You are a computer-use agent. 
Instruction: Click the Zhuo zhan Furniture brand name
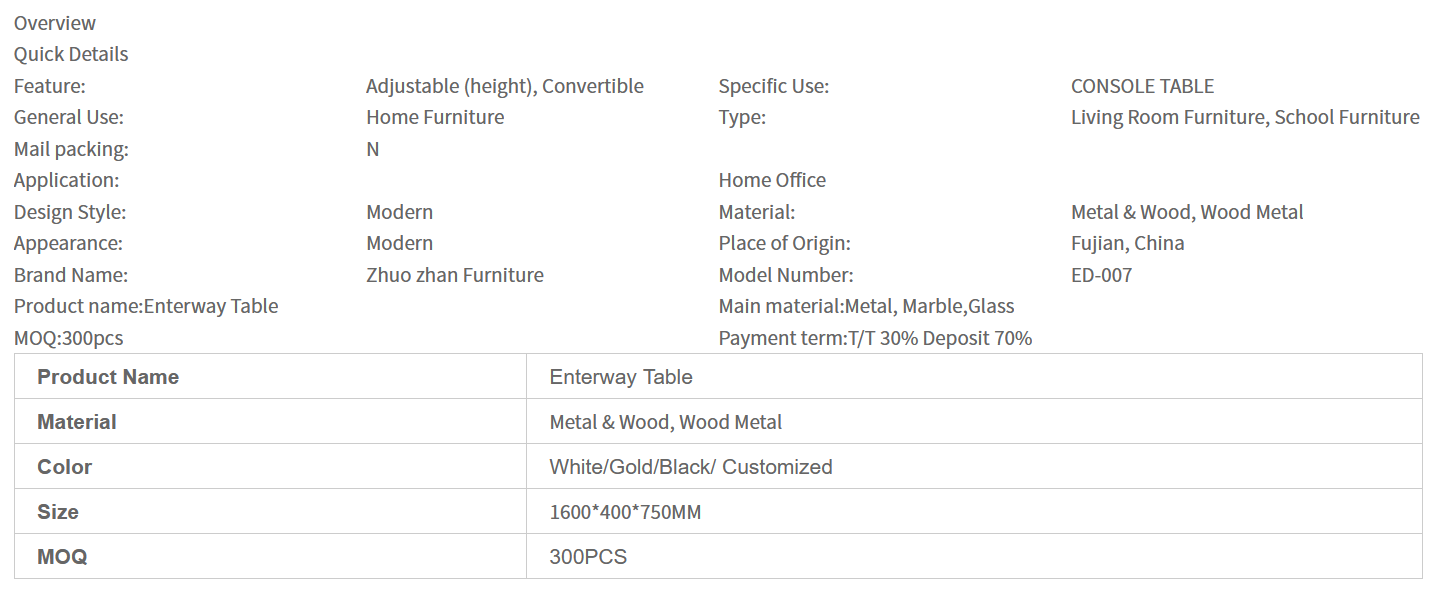(455, 275)
